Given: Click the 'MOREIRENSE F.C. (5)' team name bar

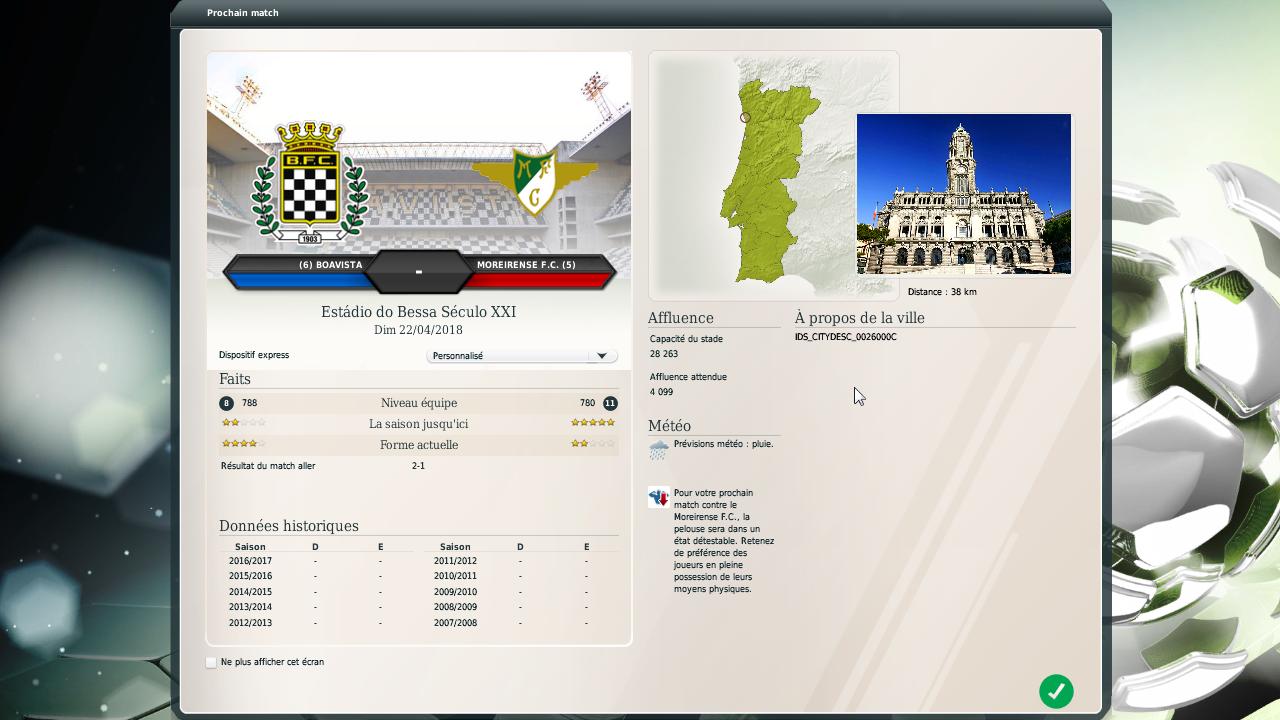Looking at the screenshot, I should (x=526, y=265).
